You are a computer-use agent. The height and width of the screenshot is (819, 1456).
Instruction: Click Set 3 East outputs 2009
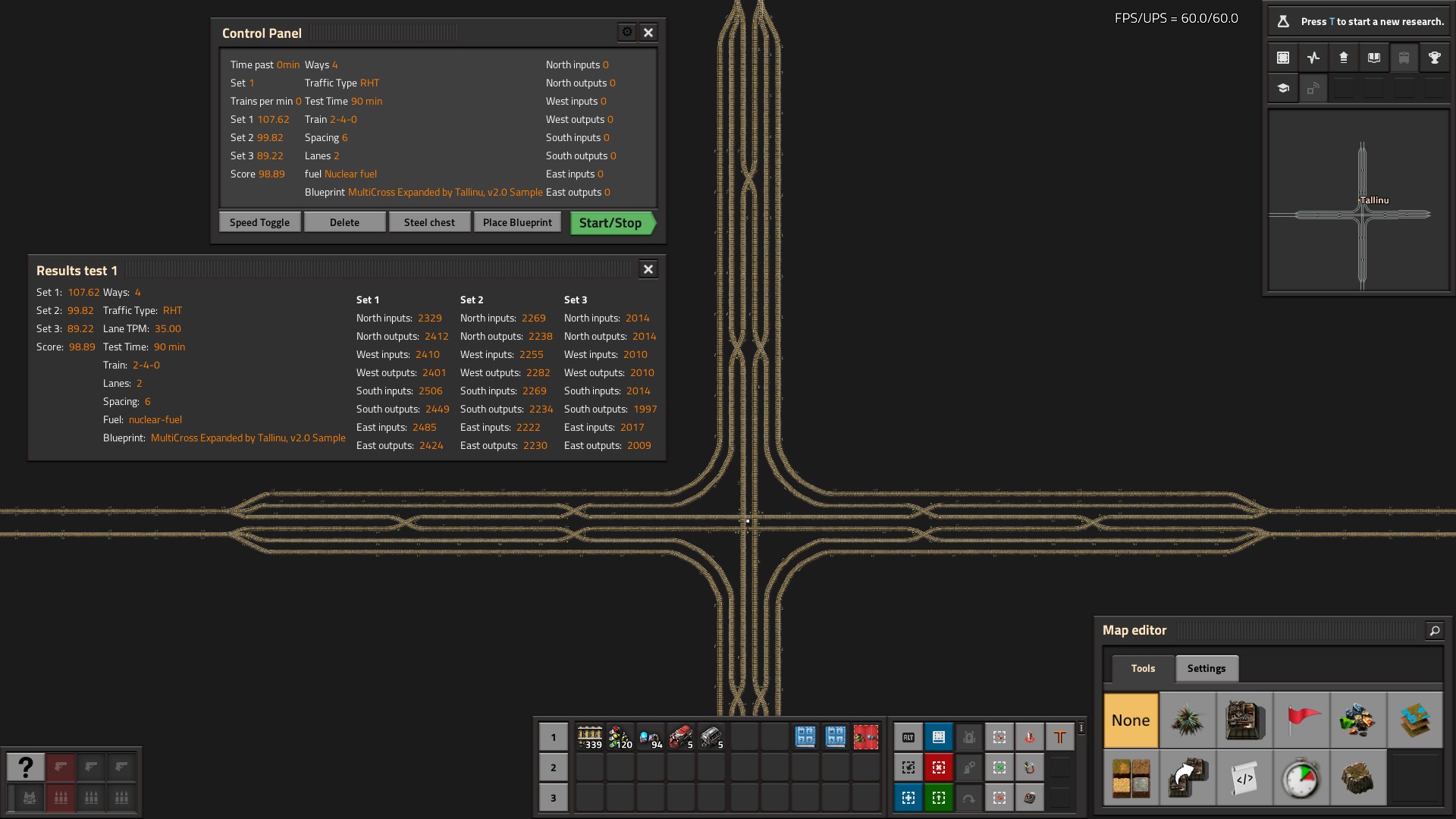click(x=639, y=446)
